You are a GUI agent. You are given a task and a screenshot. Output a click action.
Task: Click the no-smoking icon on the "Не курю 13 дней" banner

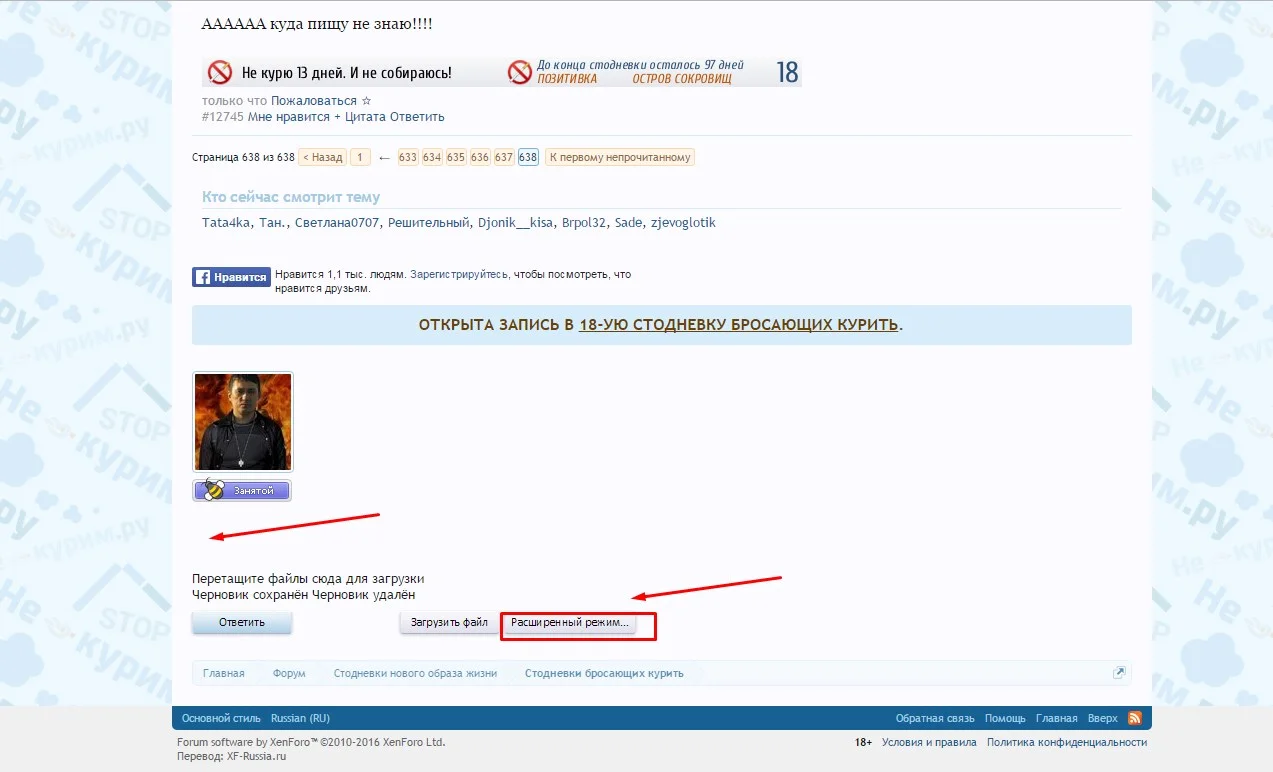[x=217, y=71]
